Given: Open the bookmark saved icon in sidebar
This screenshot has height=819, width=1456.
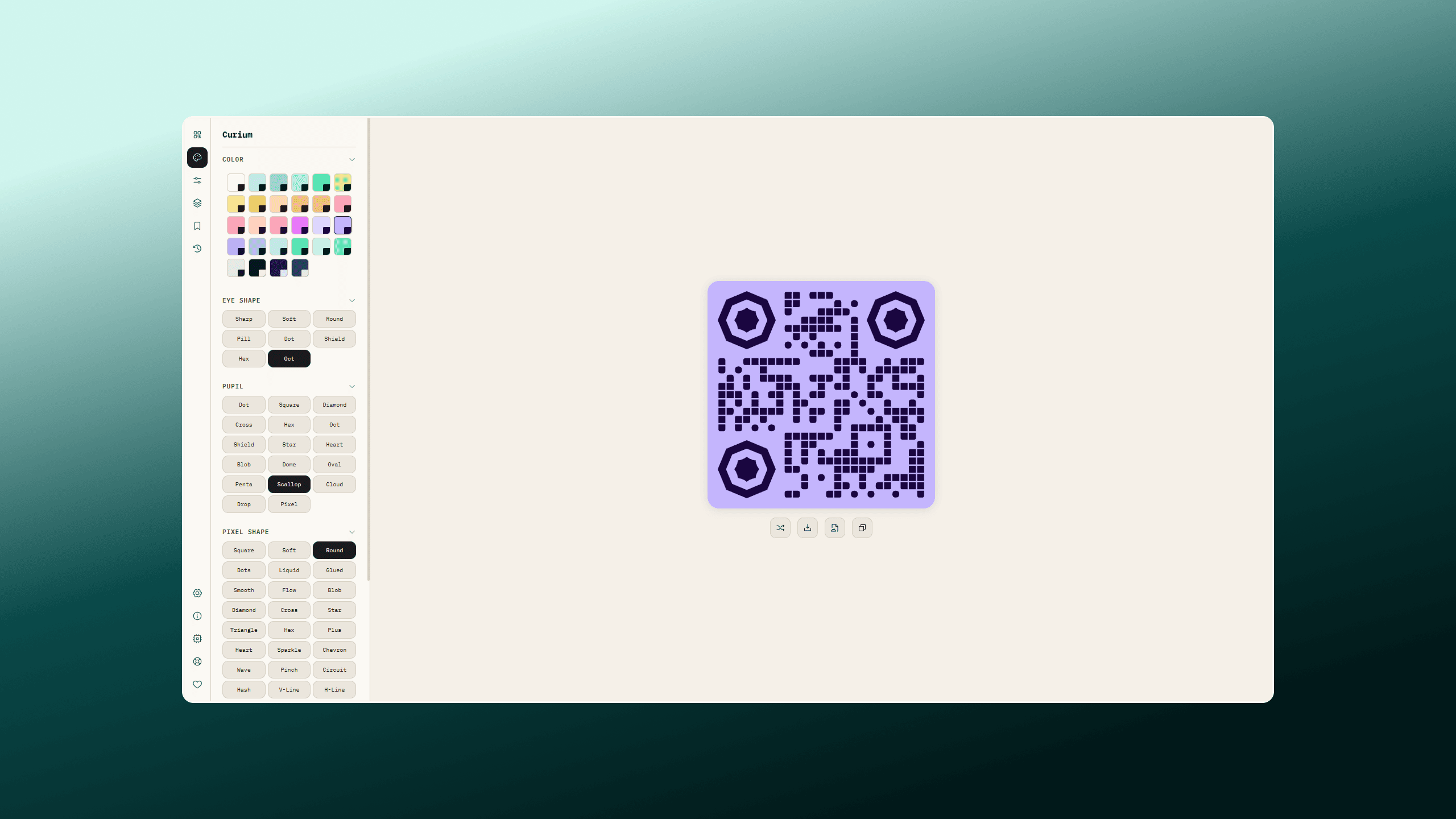Looking at the screenshot, I should coord(197,226).
